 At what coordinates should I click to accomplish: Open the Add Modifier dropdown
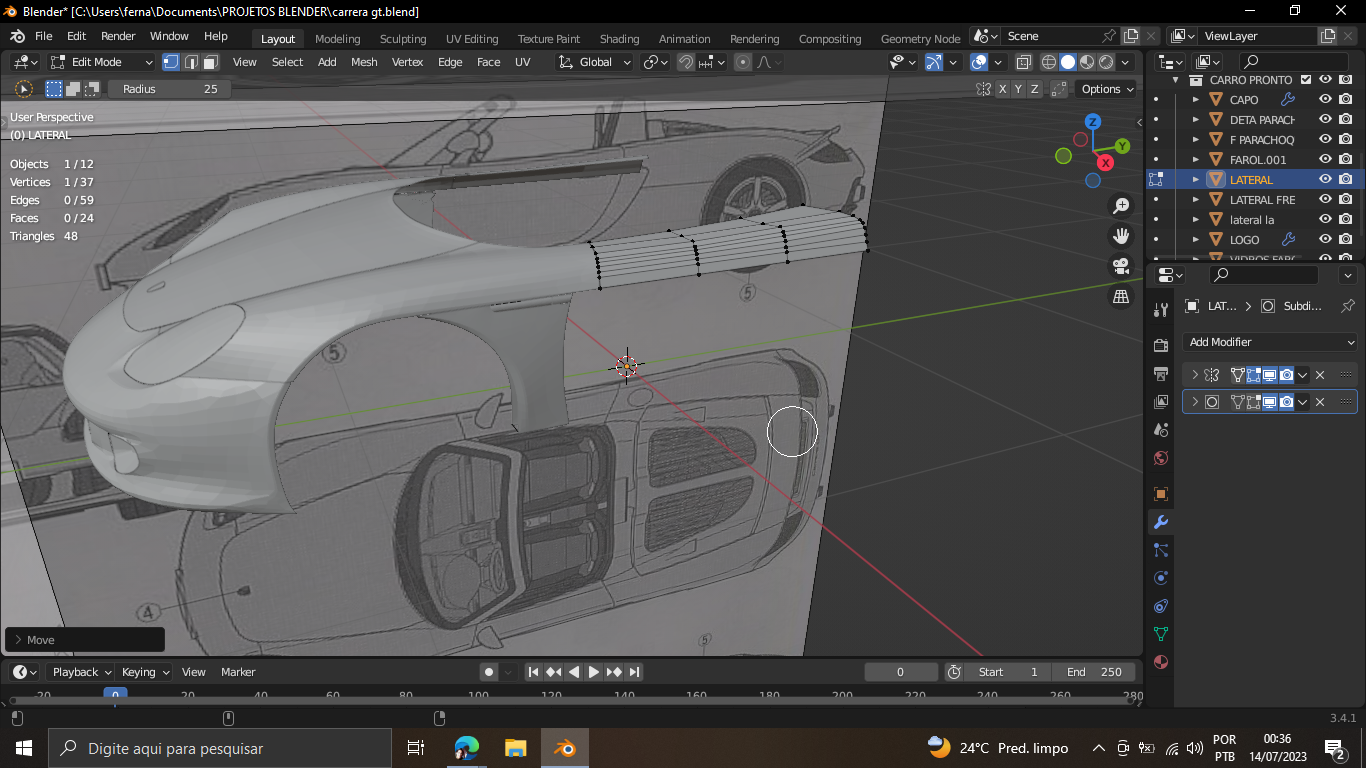point(1269,342)
